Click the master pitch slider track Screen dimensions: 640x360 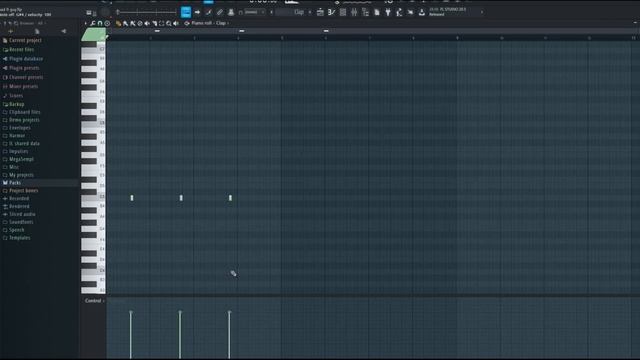(148, 12)
